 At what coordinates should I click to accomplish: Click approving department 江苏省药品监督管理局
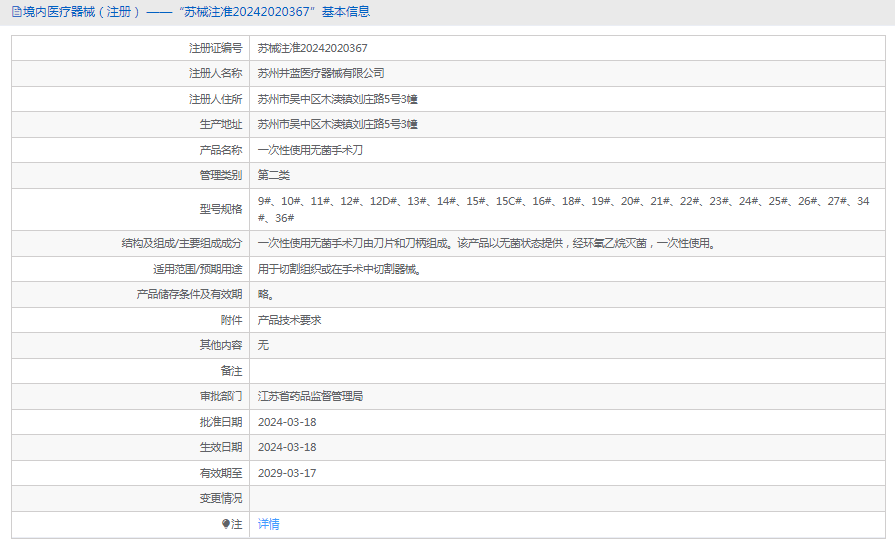point(310,395)
